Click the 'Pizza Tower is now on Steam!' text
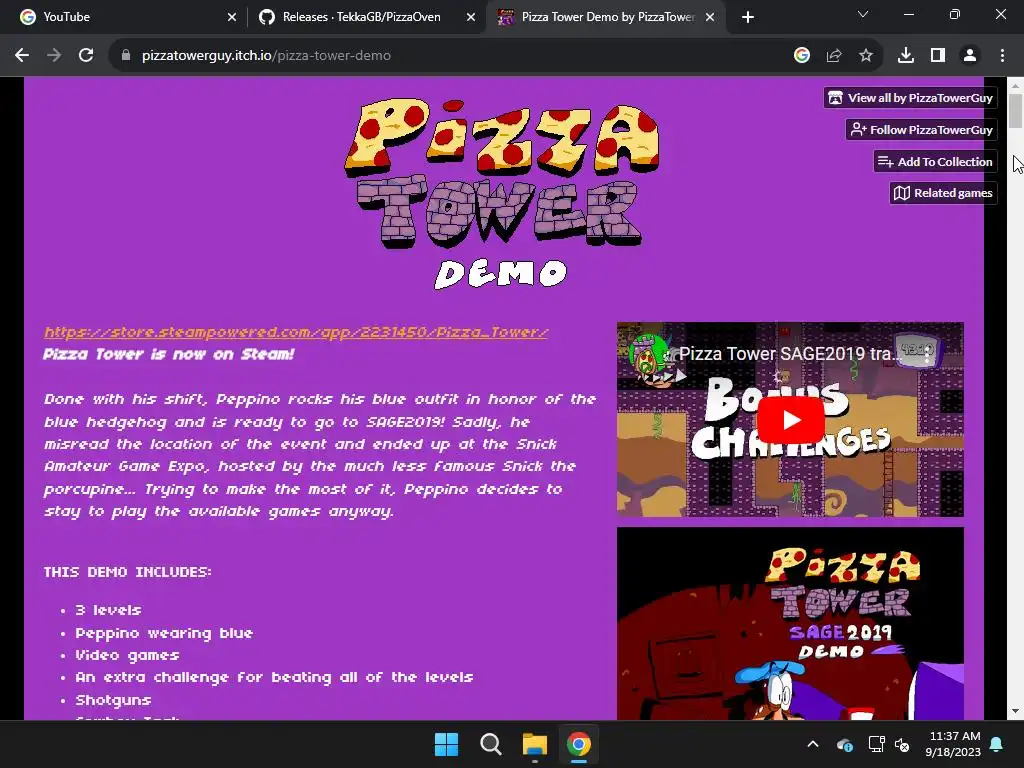The height and width of the screenshot is (768, 1024). click(168, 354)
